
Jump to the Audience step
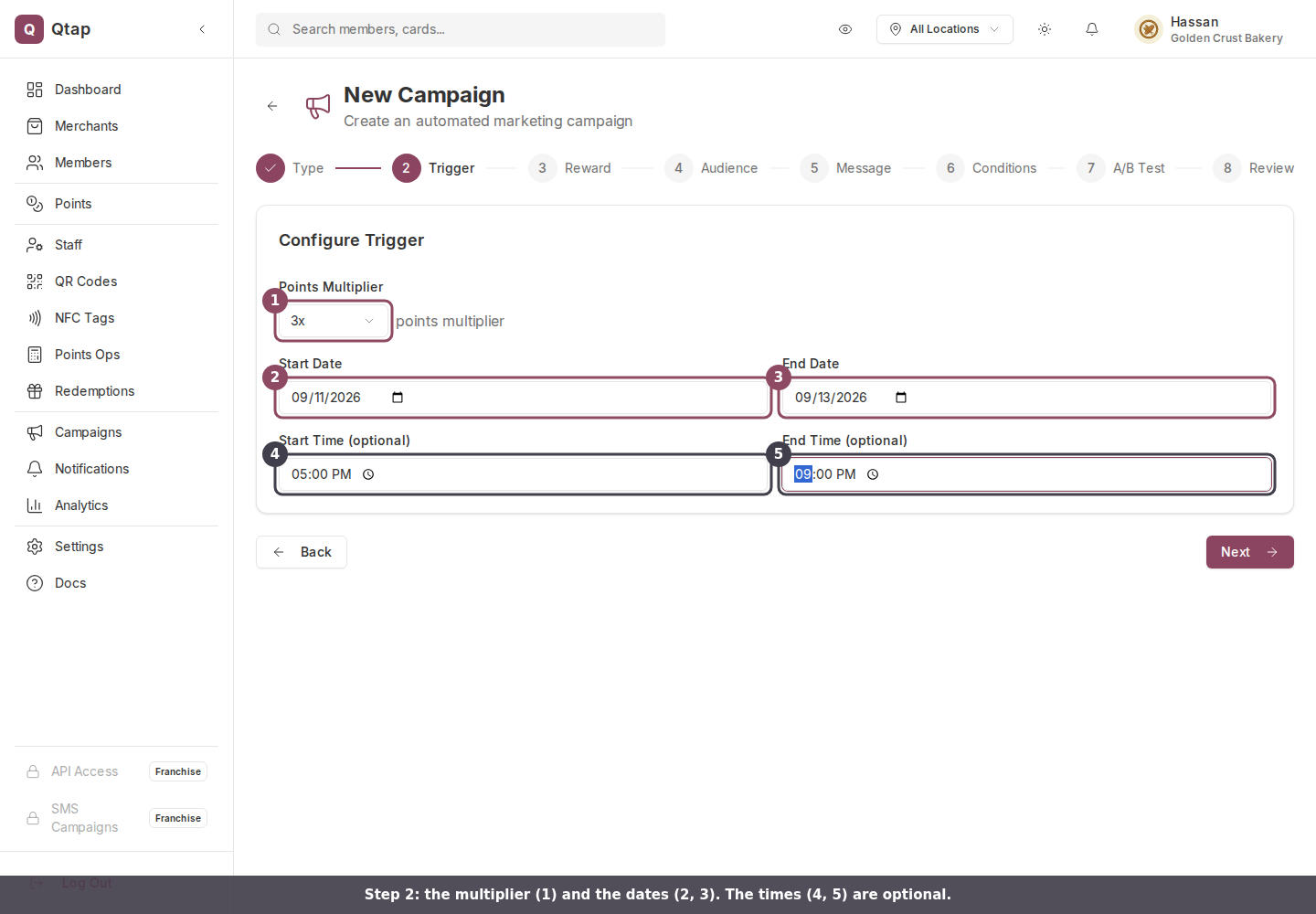[x=711, y=168]
